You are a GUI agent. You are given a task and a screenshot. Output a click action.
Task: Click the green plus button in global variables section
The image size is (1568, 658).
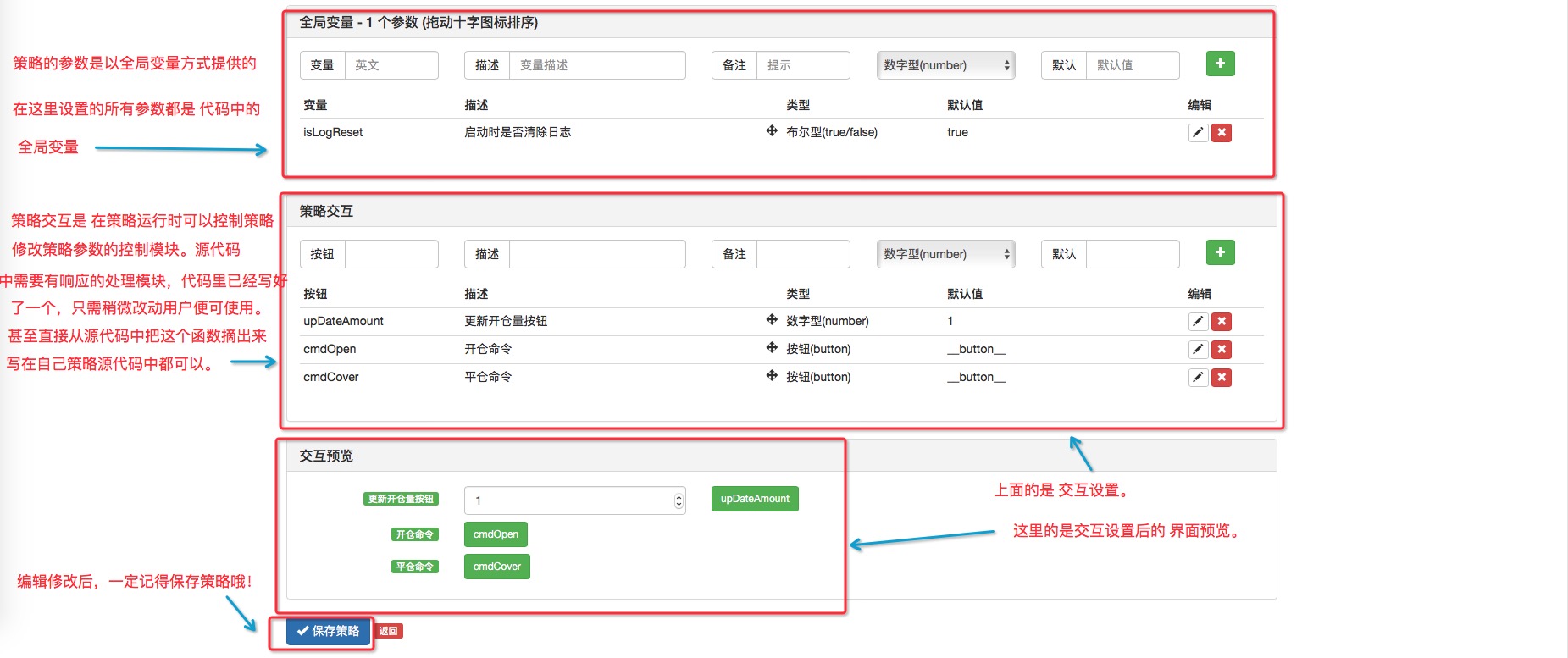pos(1220,64)
